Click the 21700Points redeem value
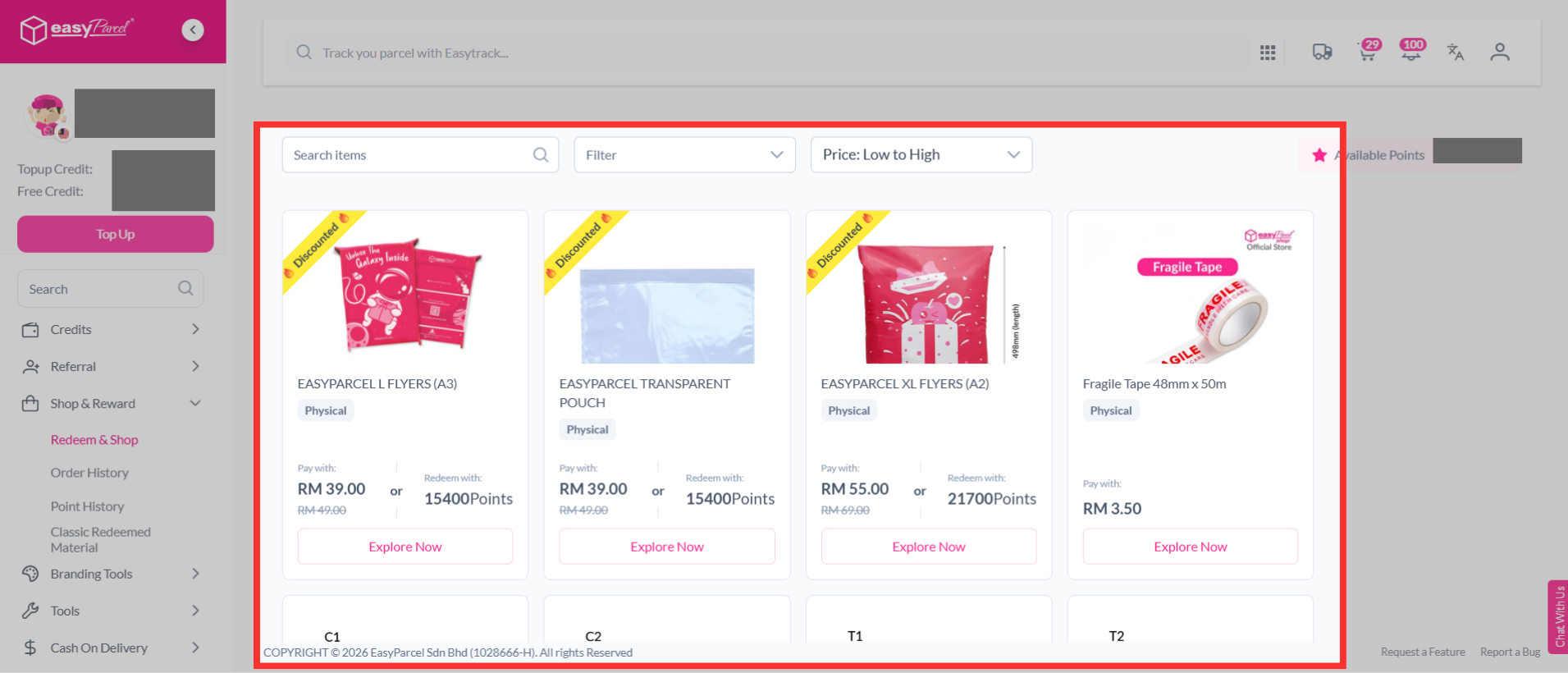Screen dimensions: 1568x673 click(992, 499)
